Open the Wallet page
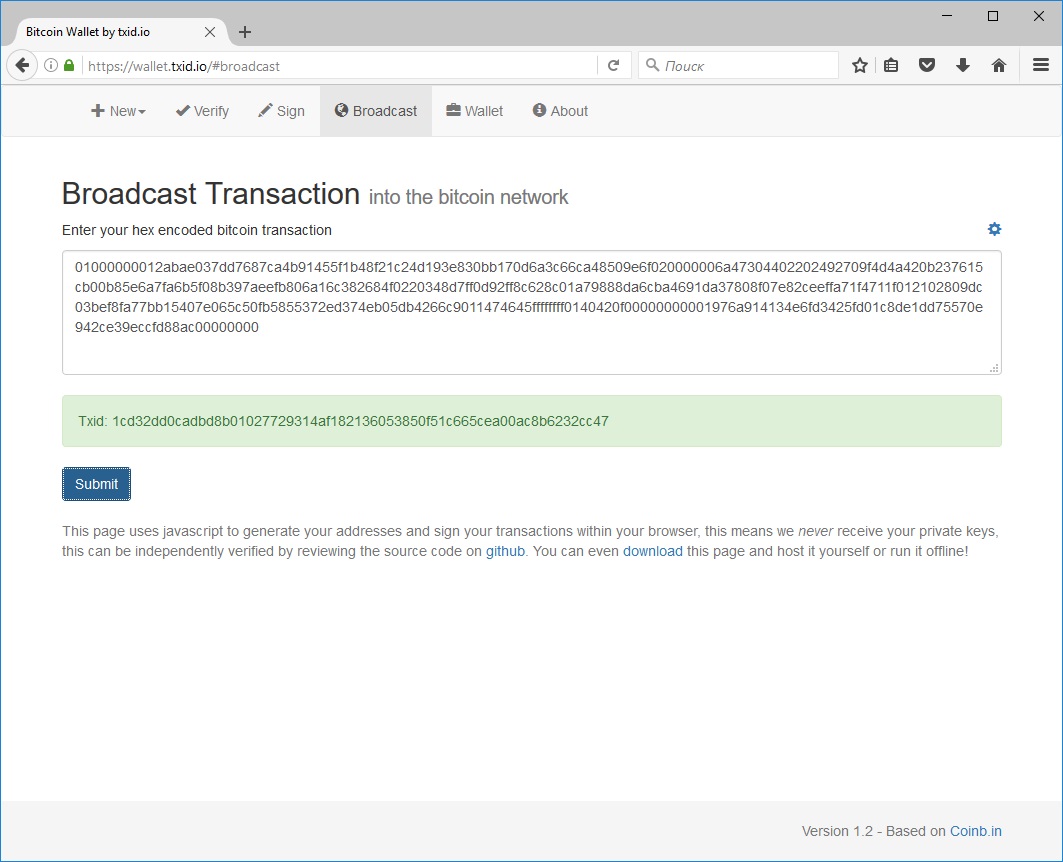Screen dimensions: 1063x862 [475, 111]
